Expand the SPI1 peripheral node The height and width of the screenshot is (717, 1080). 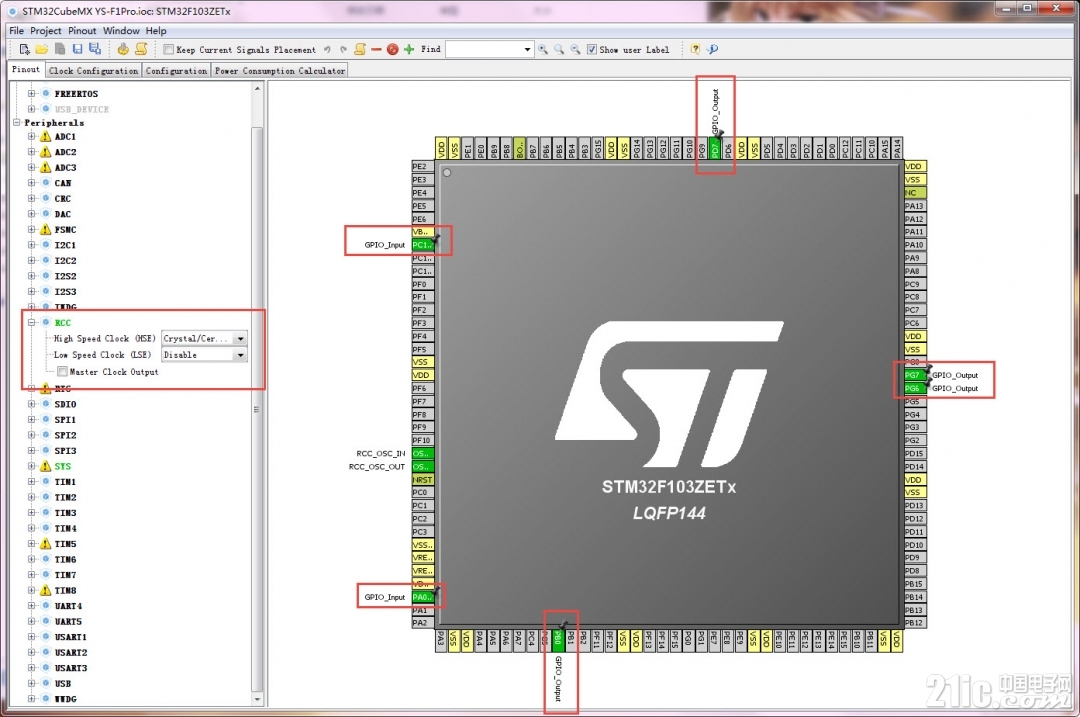coord(31,419)
